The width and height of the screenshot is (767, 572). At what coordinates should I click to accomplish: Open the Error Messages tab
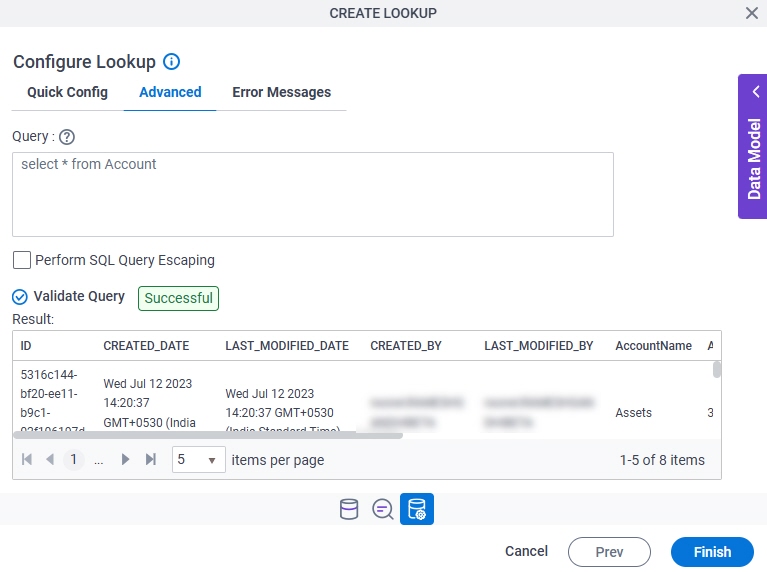tap(282, 92)
